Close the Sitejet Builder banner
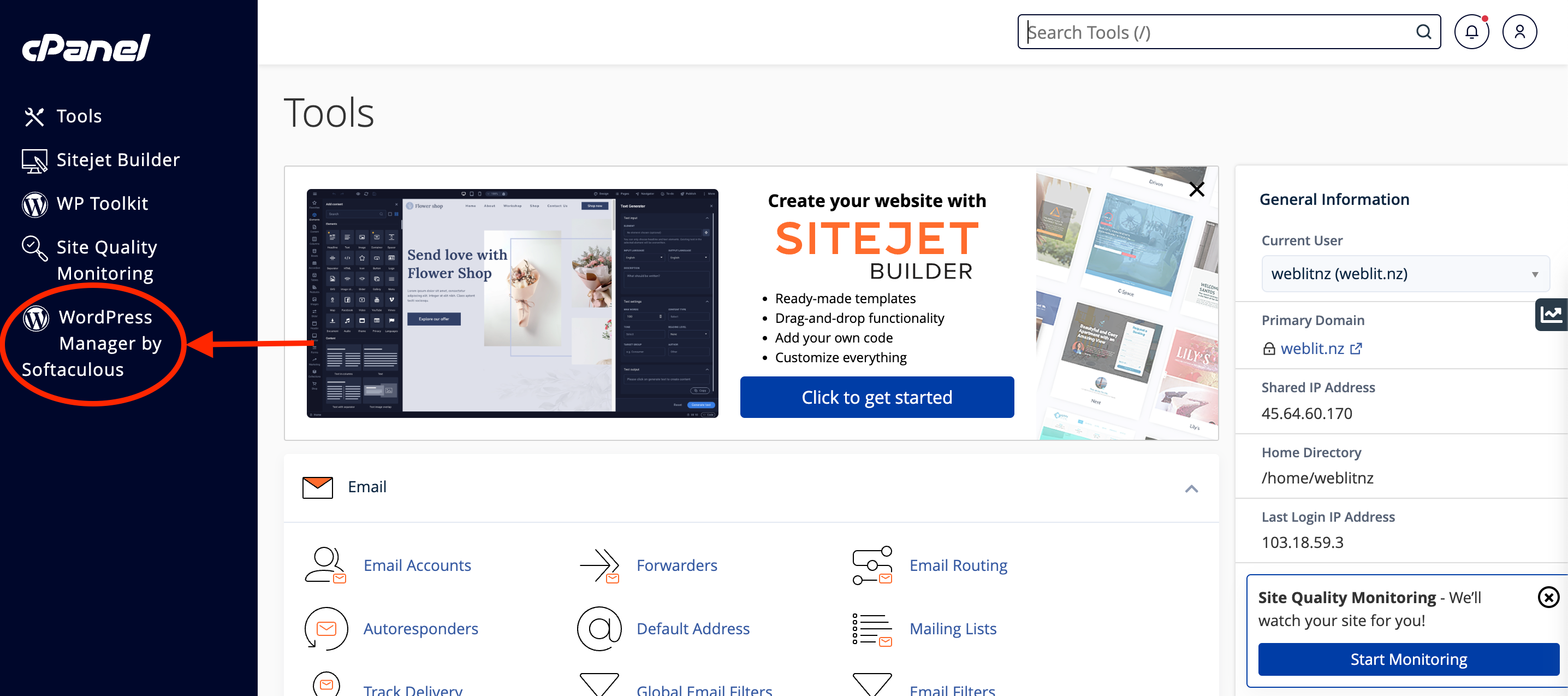The height and width of the screenshot is (696, 1568). click(1196, 190)
